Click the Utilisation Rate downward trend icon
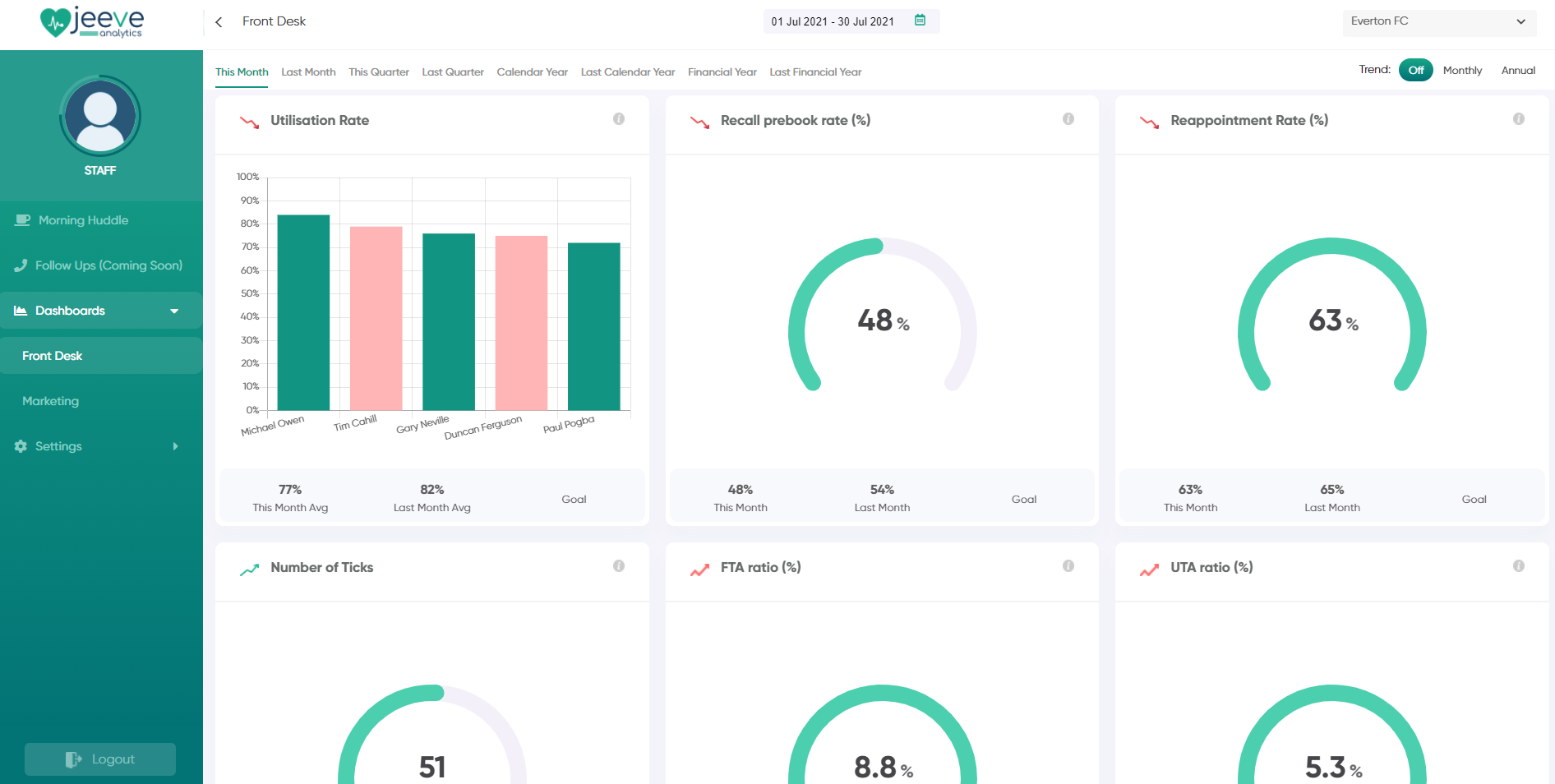 (249, 122)
